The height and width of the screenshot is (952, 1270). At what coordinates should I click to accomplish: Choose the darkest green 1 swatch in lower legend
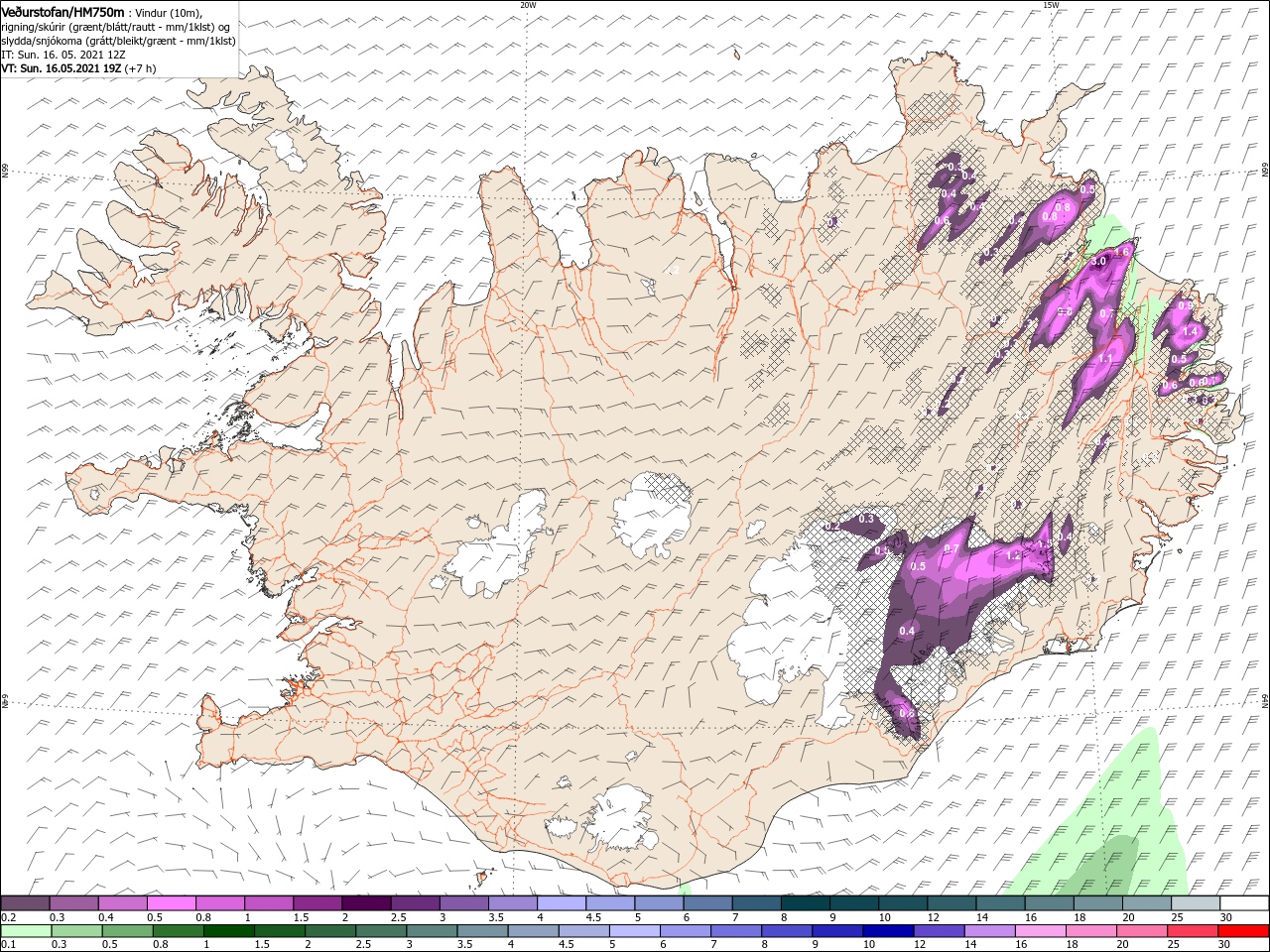(228, 931)
